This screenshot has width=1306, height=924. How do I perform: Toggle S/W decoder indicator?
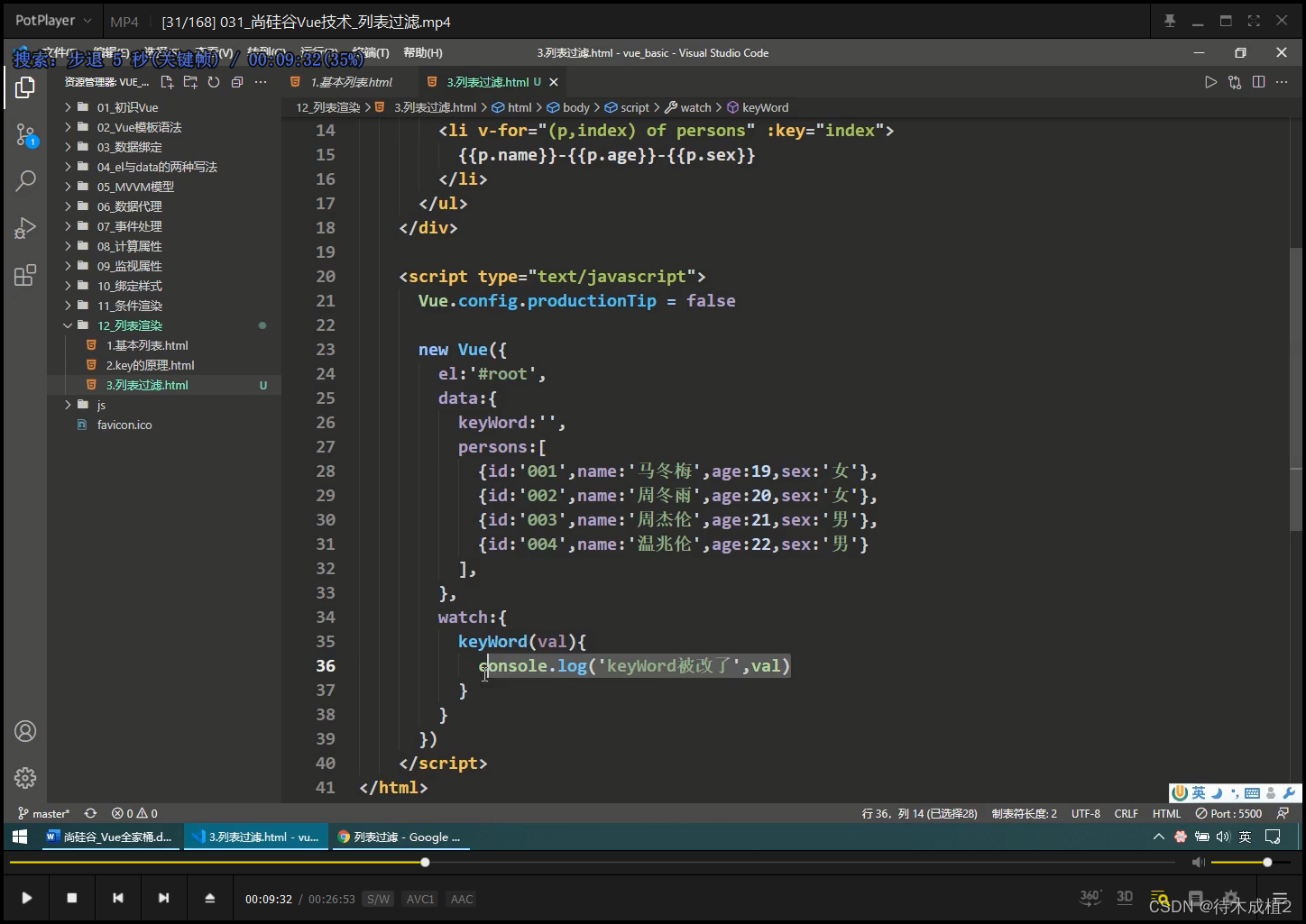379,899
